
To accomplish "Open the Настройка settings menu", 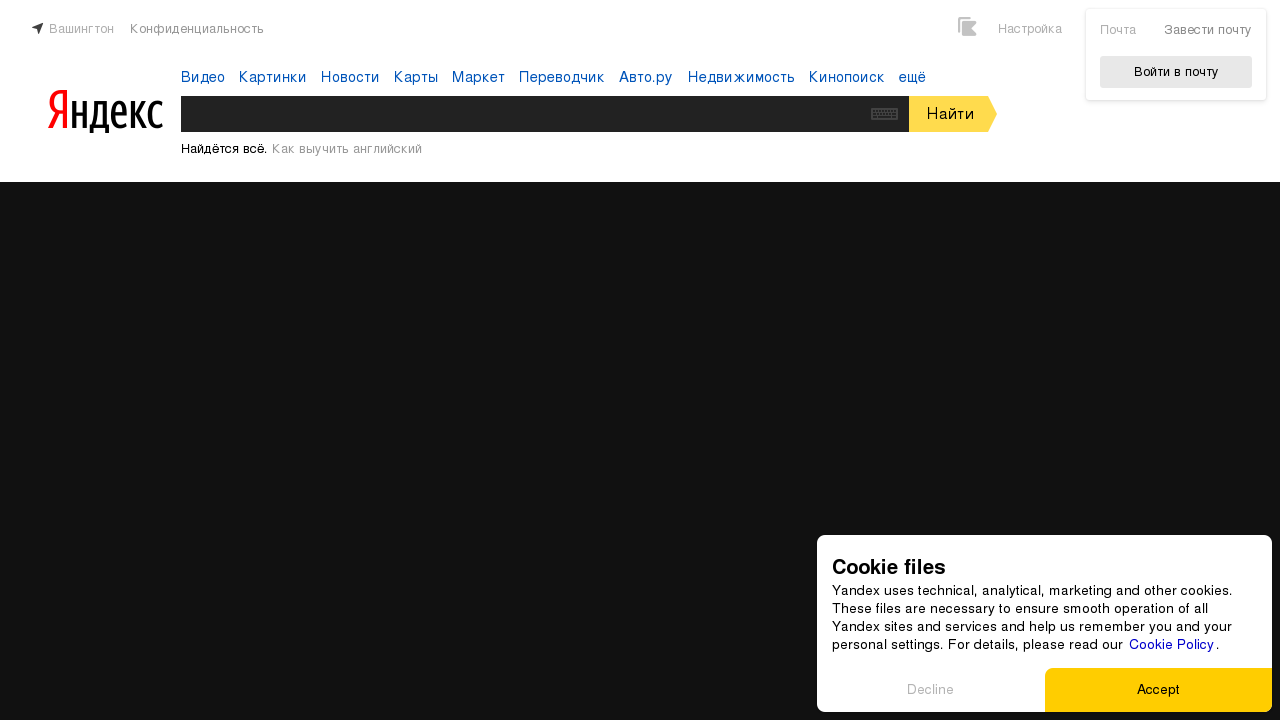I will (x=1030, y=29).
